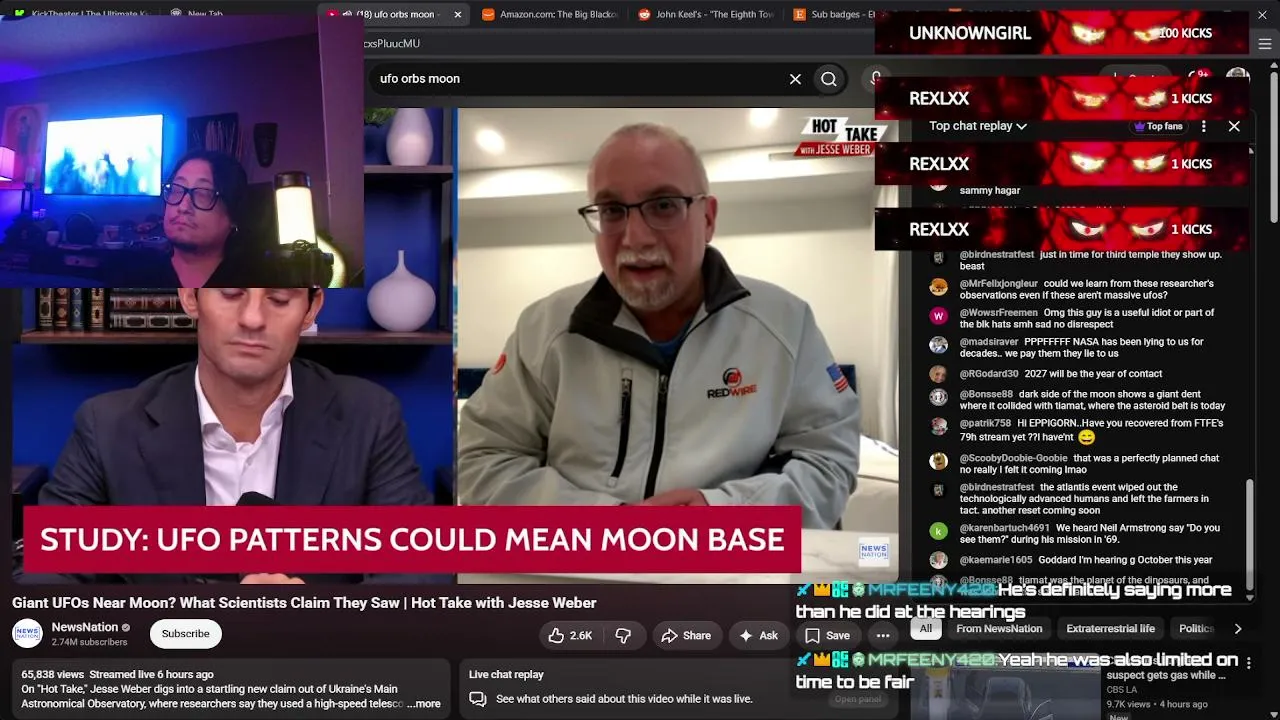Click the @ScoobyDoobie-Goobie username in chat
This screenshot has width=1280, height=720.
[1014, 459]
